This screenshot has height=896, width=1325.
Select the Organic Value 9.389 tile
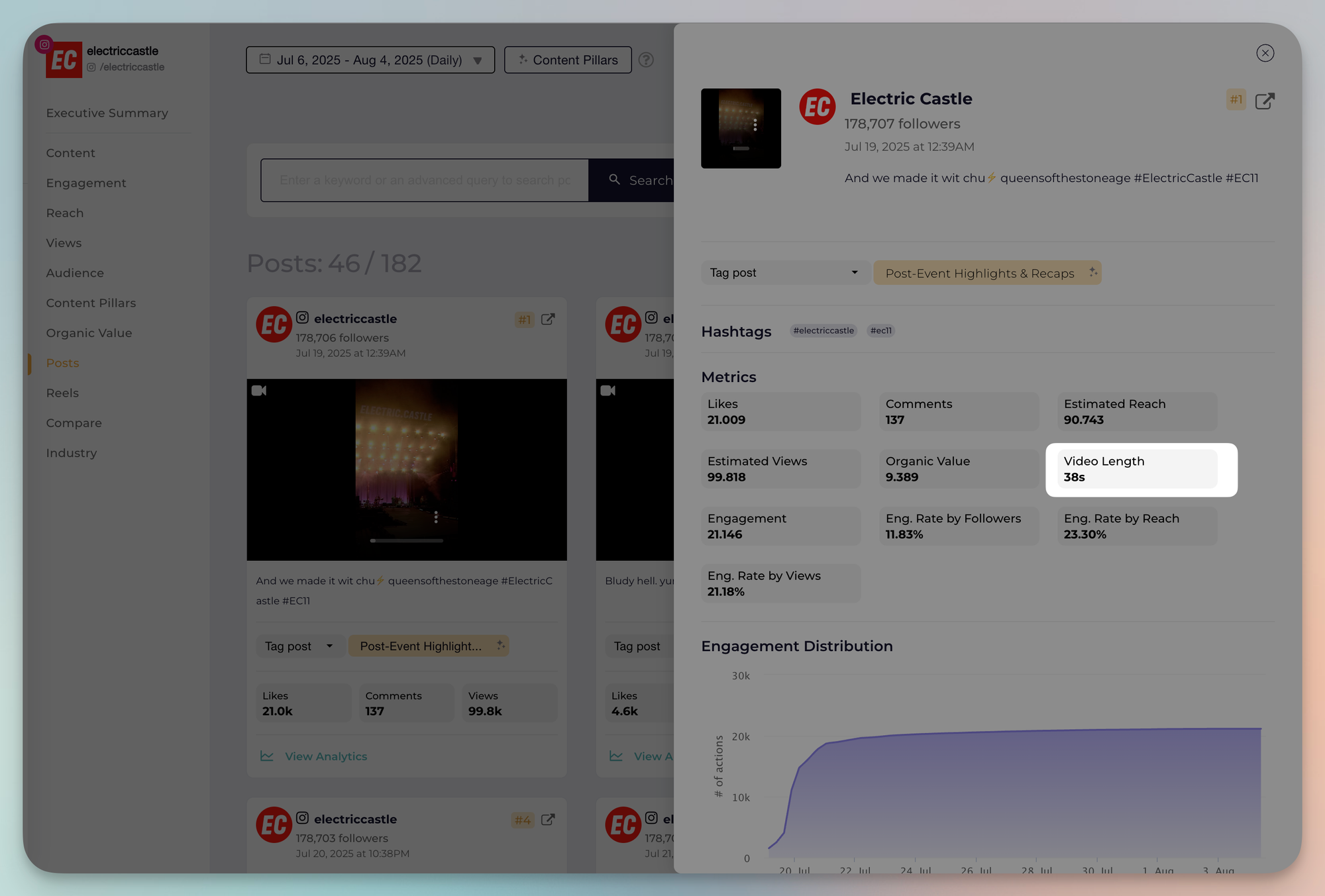click(x=959, y=469)
